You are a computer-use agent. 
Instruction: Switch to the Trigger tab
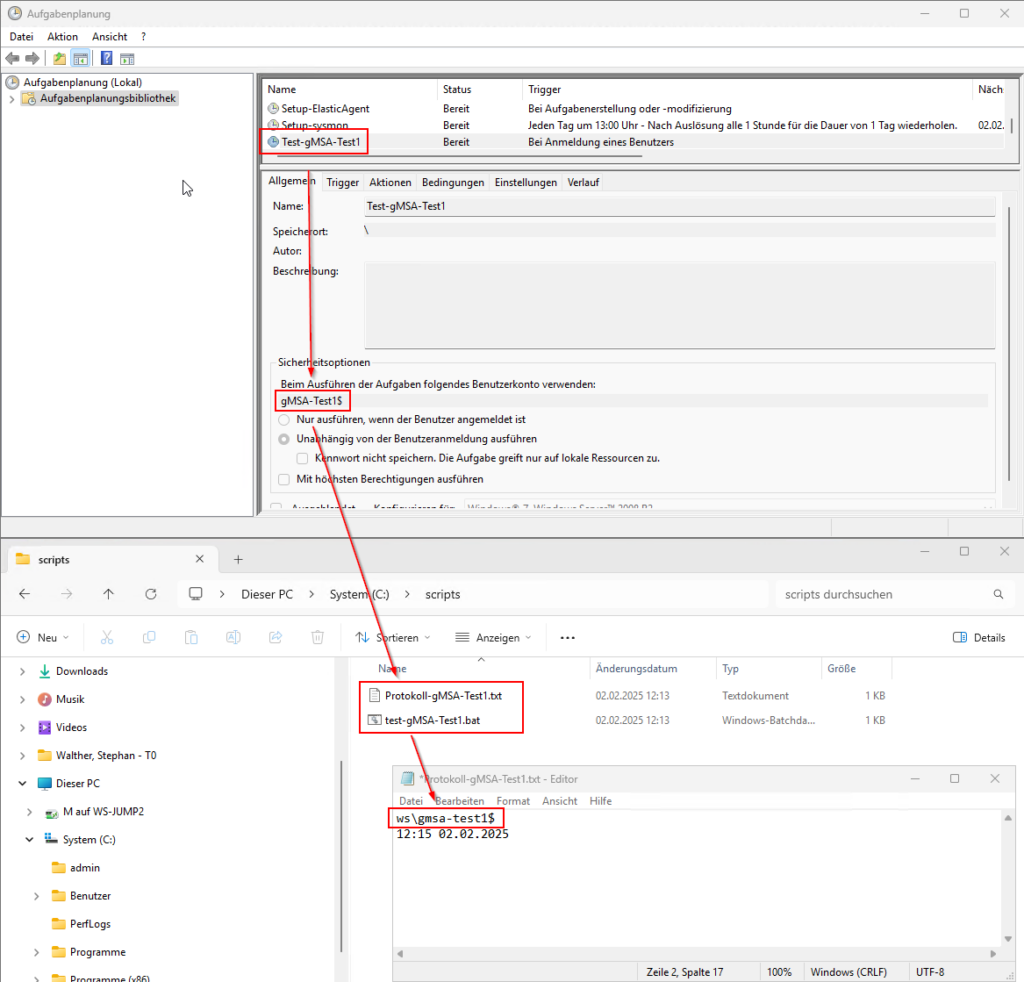click(342, 182)
